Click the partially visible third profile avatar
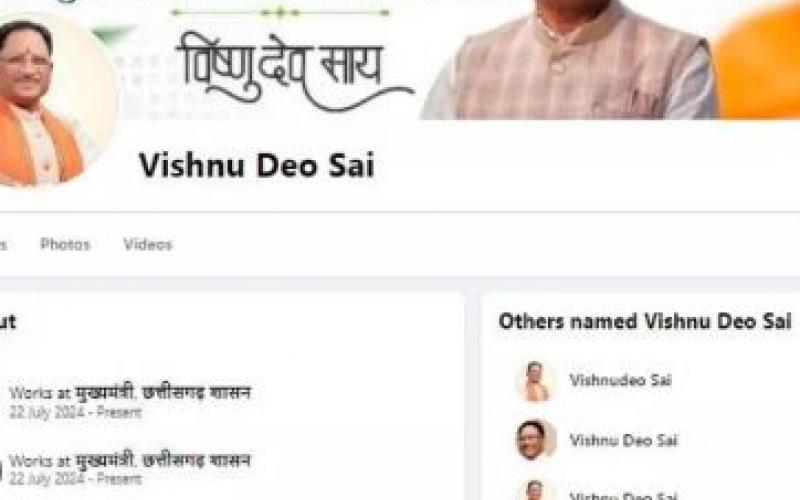This screenshot has height=500, width=800. point(535,491)
